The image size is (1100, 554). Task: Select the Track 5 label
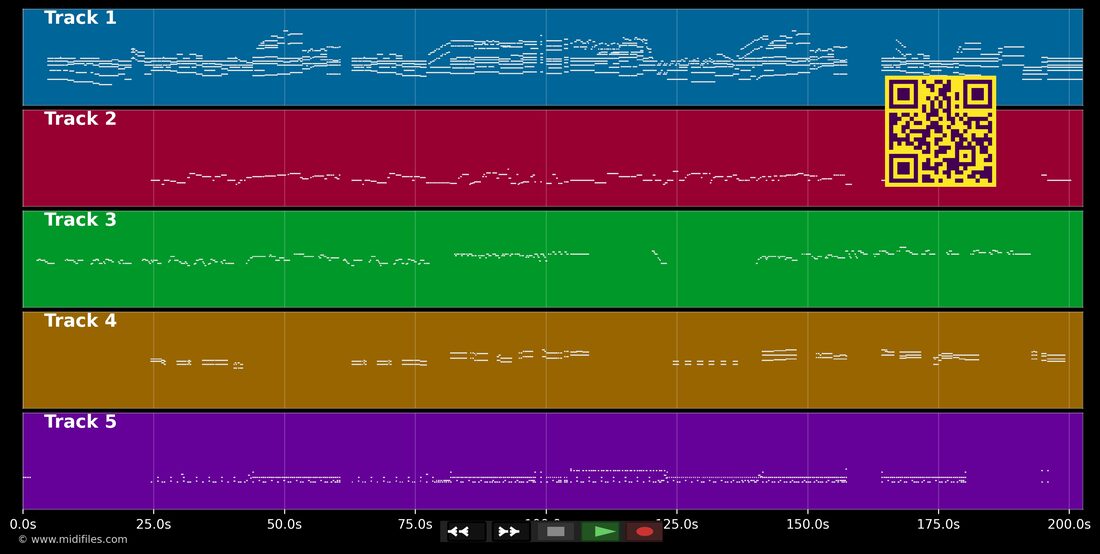click(x=80, y=422)
